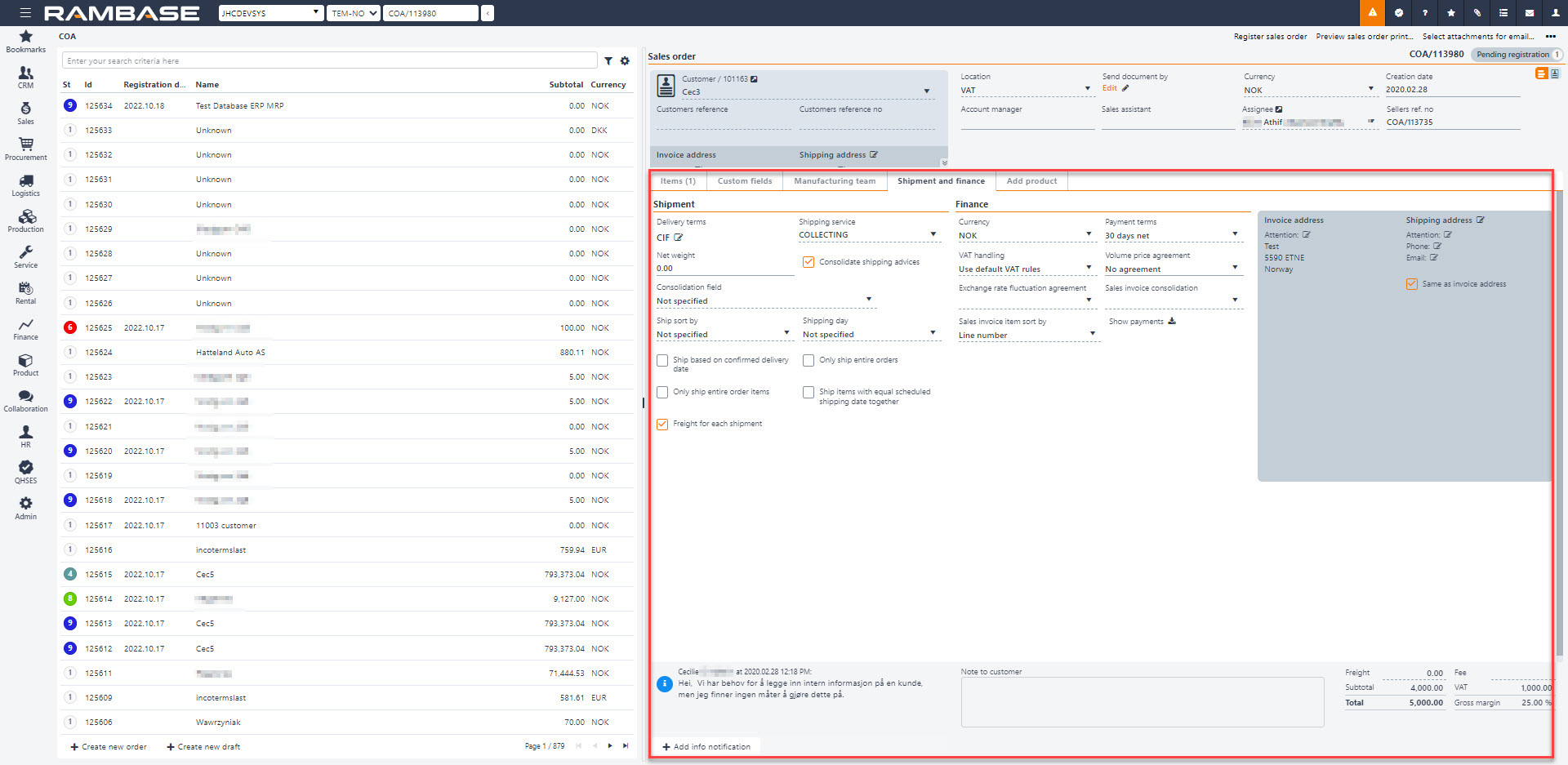This screenshot has width=1568, height=765.
Task: Download payments via Show payments icon
Action: pyautogui.click(x=1172, y=322)
